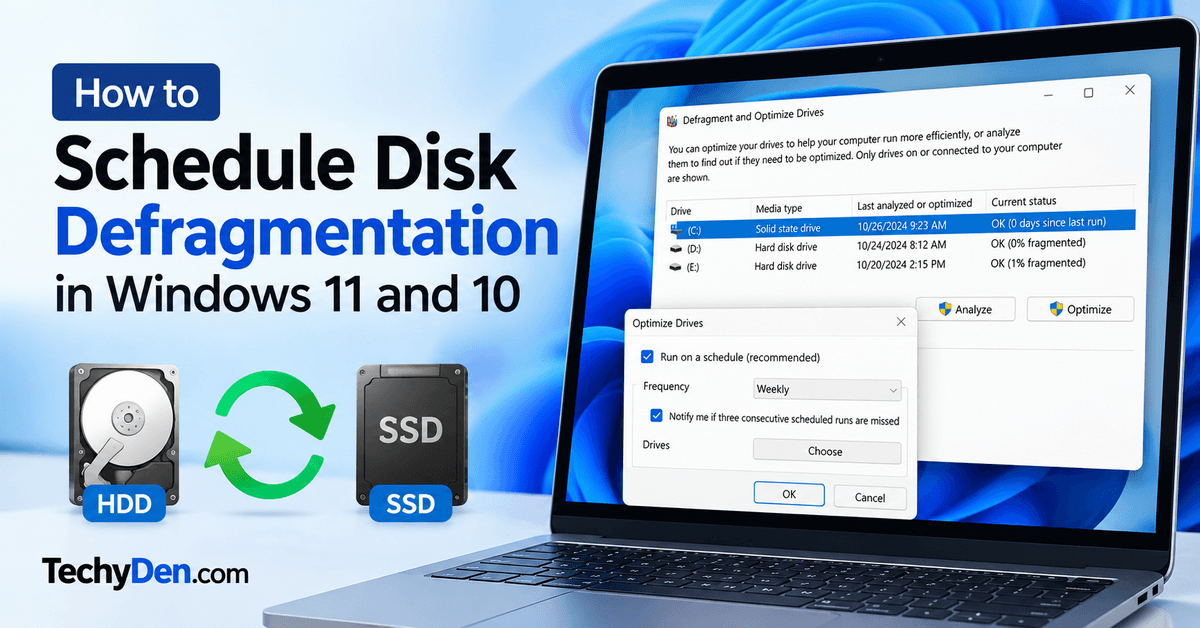Click the shield icon on Optimize button
Viewport: 1200px width, 628px height.
click(1056, 309)
